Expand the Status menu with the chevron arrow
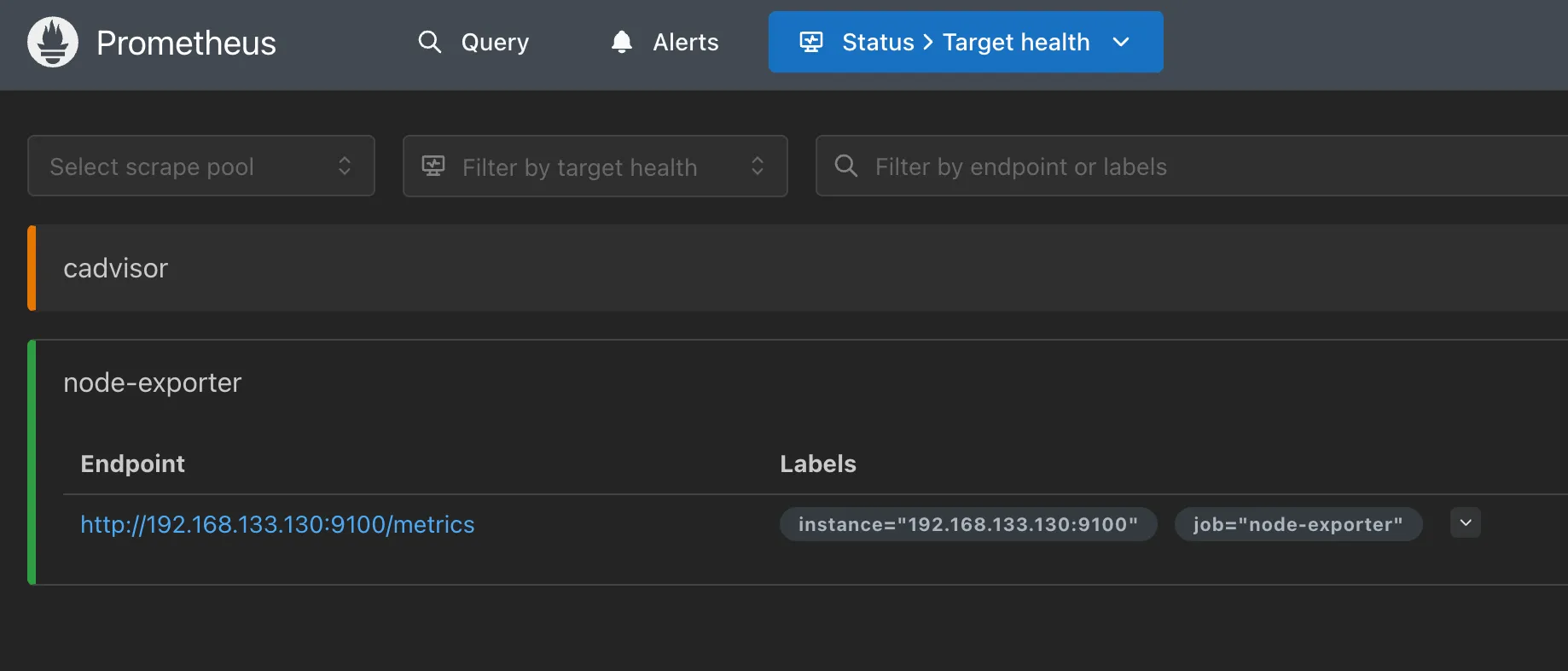Viewport: 1568px width, 671px height. pos(1121,42)
